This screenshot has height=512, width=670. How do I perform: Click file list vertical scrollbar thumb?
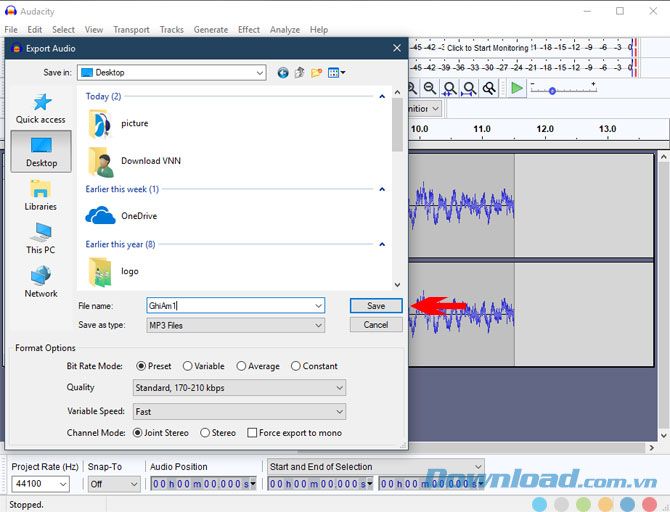(x=397, y=124)
